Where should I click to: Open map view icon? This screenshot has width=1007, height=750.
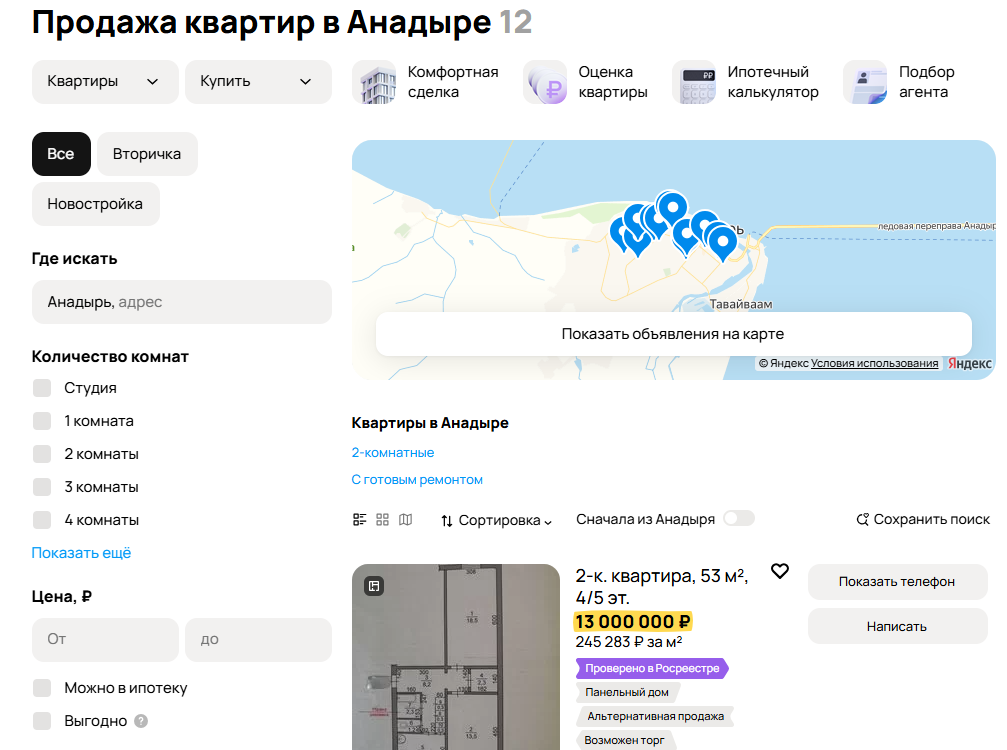(406, 520)
